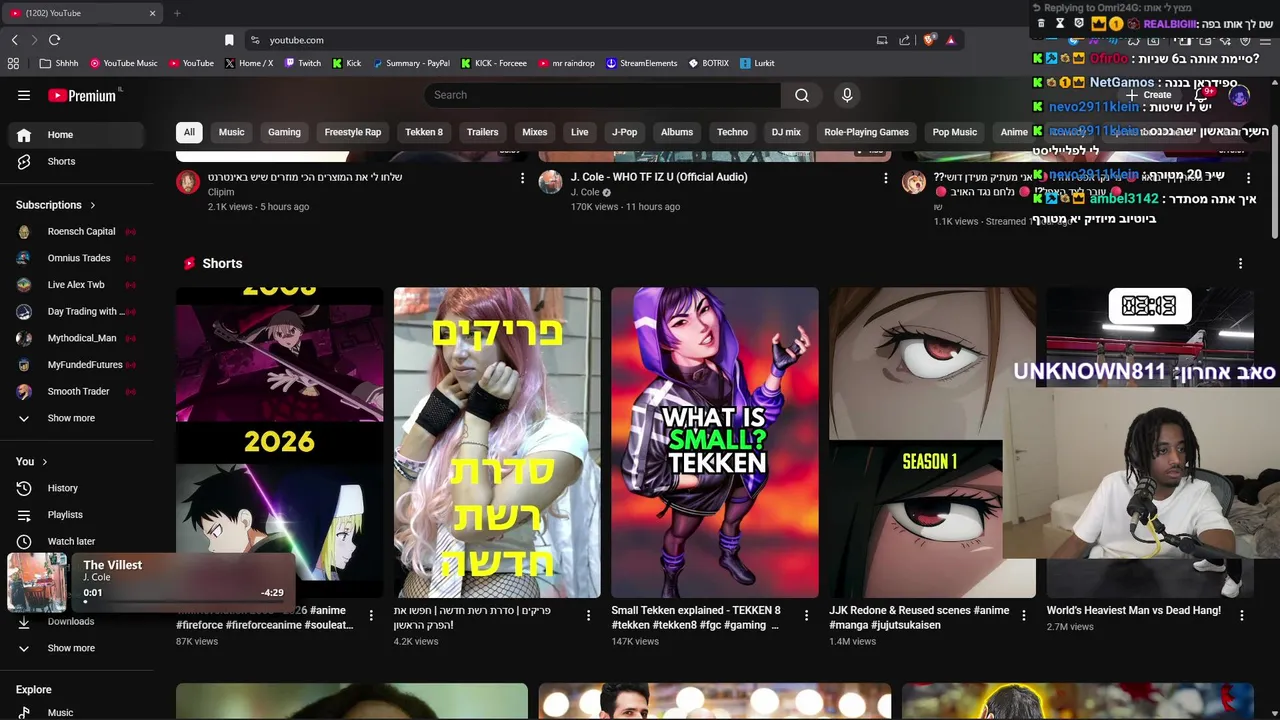Show more subscriptions in the sidebar
1280x720 pixels.
(78, 418)
